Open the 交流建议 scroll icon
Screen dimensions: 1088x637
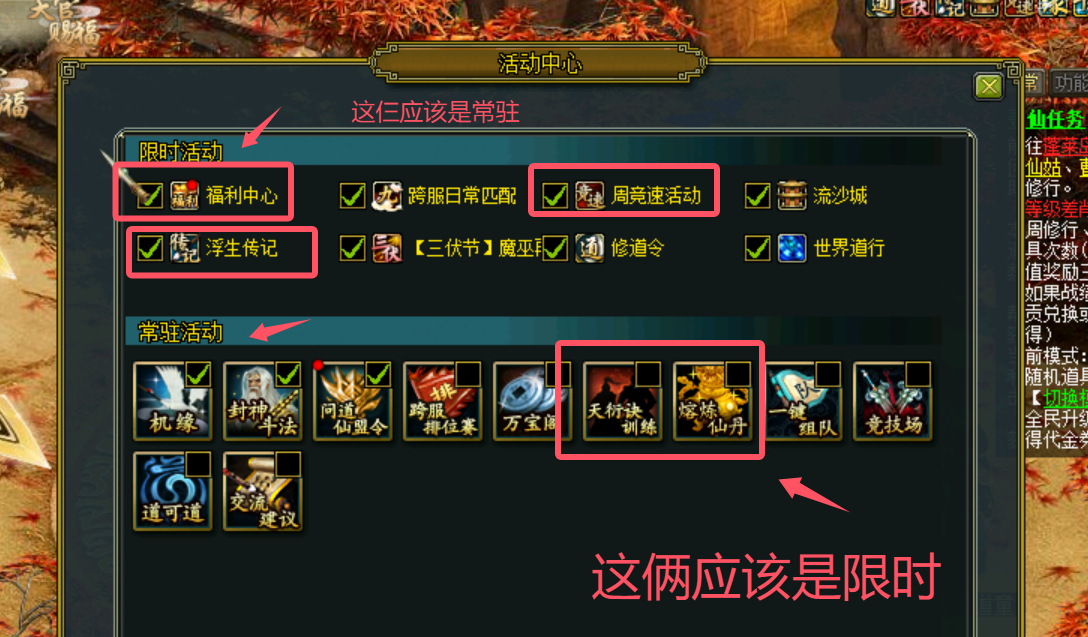click(x=263, y=491)
